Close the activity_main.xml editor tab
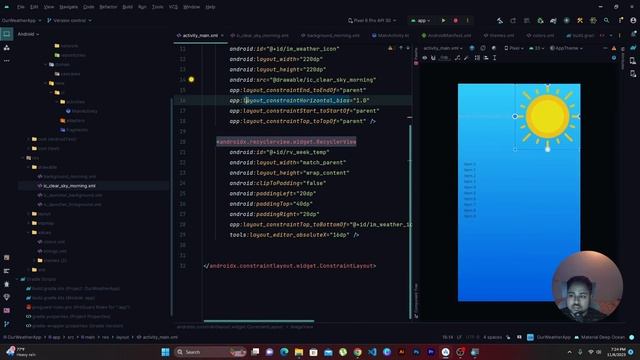This screenshot has width=640, height=360. click(x=222, y=36)
